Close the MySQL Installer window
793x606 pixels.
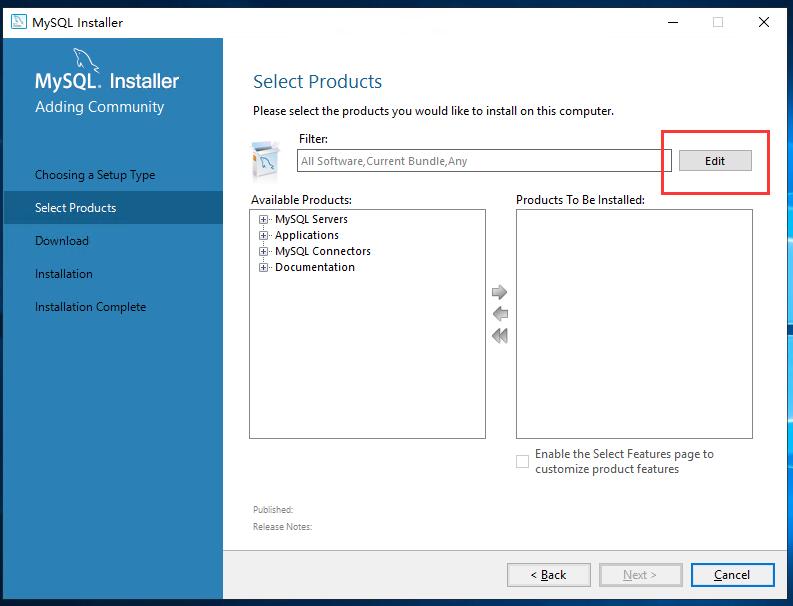point(764,22)
